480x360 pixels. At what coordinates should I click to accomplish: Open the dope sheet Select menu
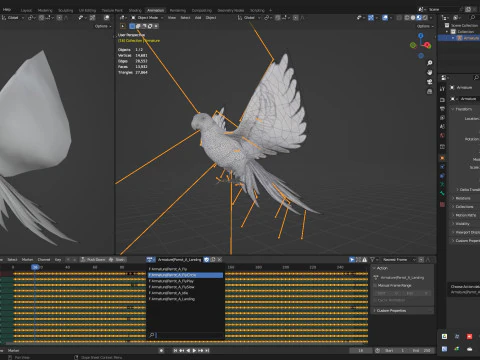click(x=12, y=259)
